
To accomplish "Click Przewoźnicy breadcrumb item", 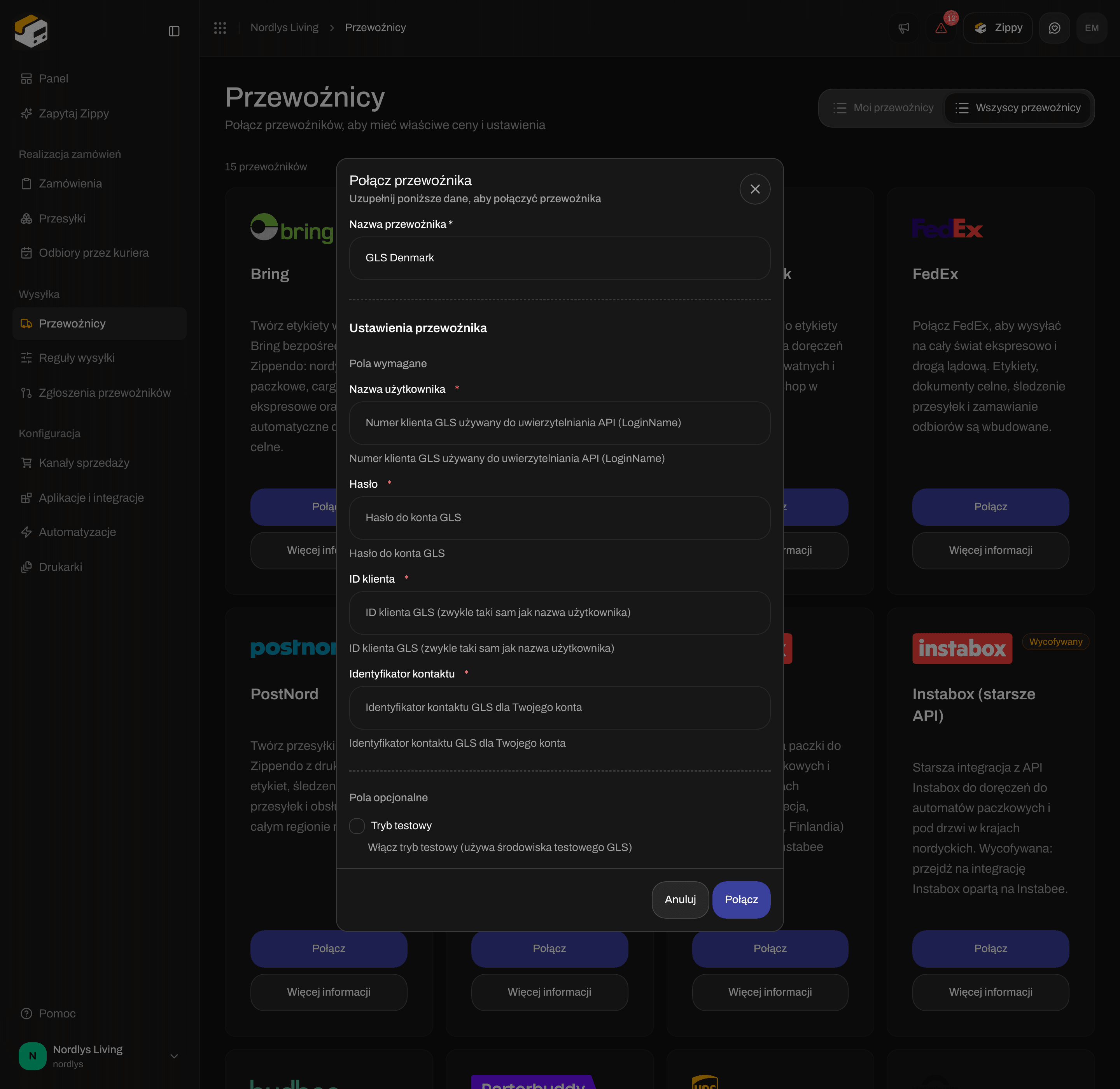I will pos(375,28).
